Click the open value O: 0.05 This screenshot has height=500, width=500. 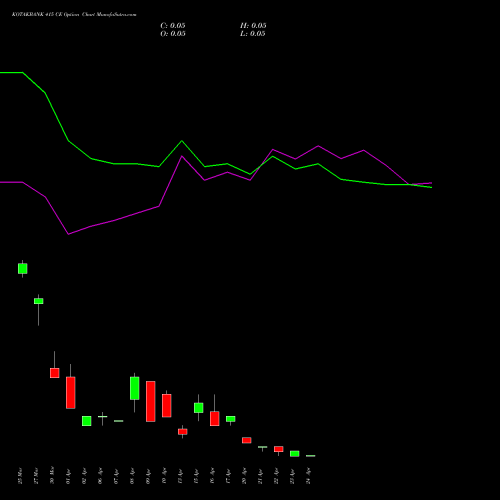[173, 34]
